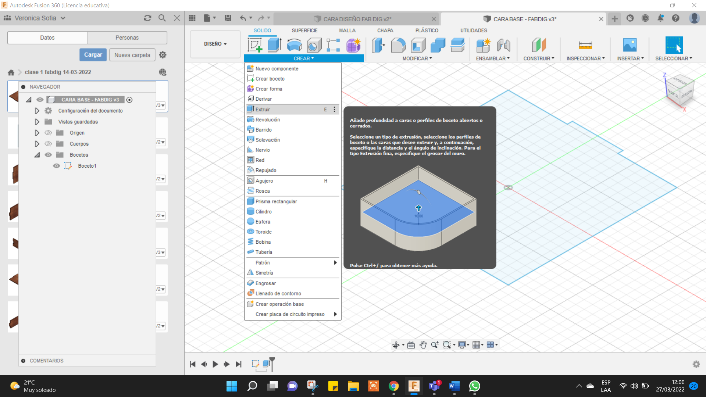Select the Fillet tool icon
The height and width of the screenshot is (397, 706).
point(398,45)
